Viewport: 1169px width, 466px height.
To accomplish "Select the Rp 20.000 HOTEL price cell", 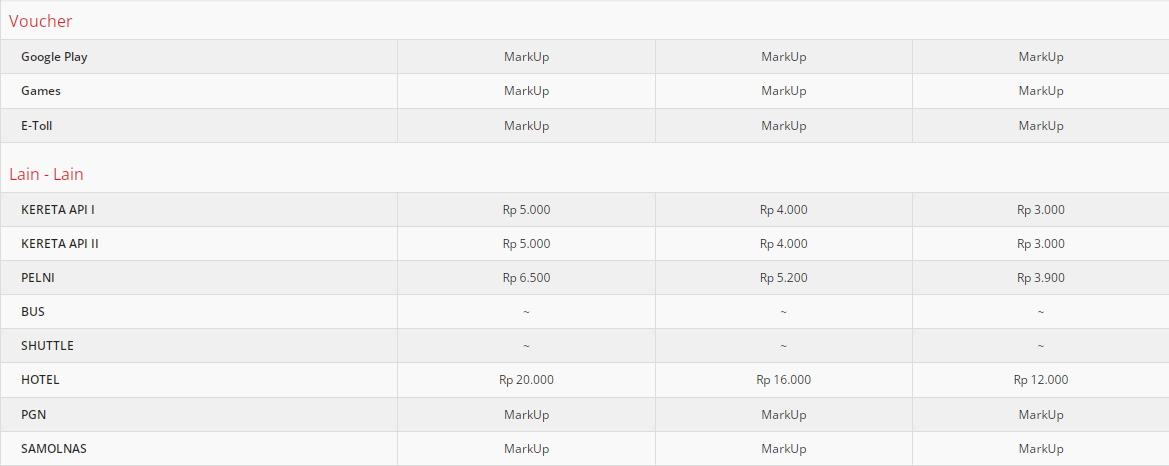I will [x=526, y=380].
